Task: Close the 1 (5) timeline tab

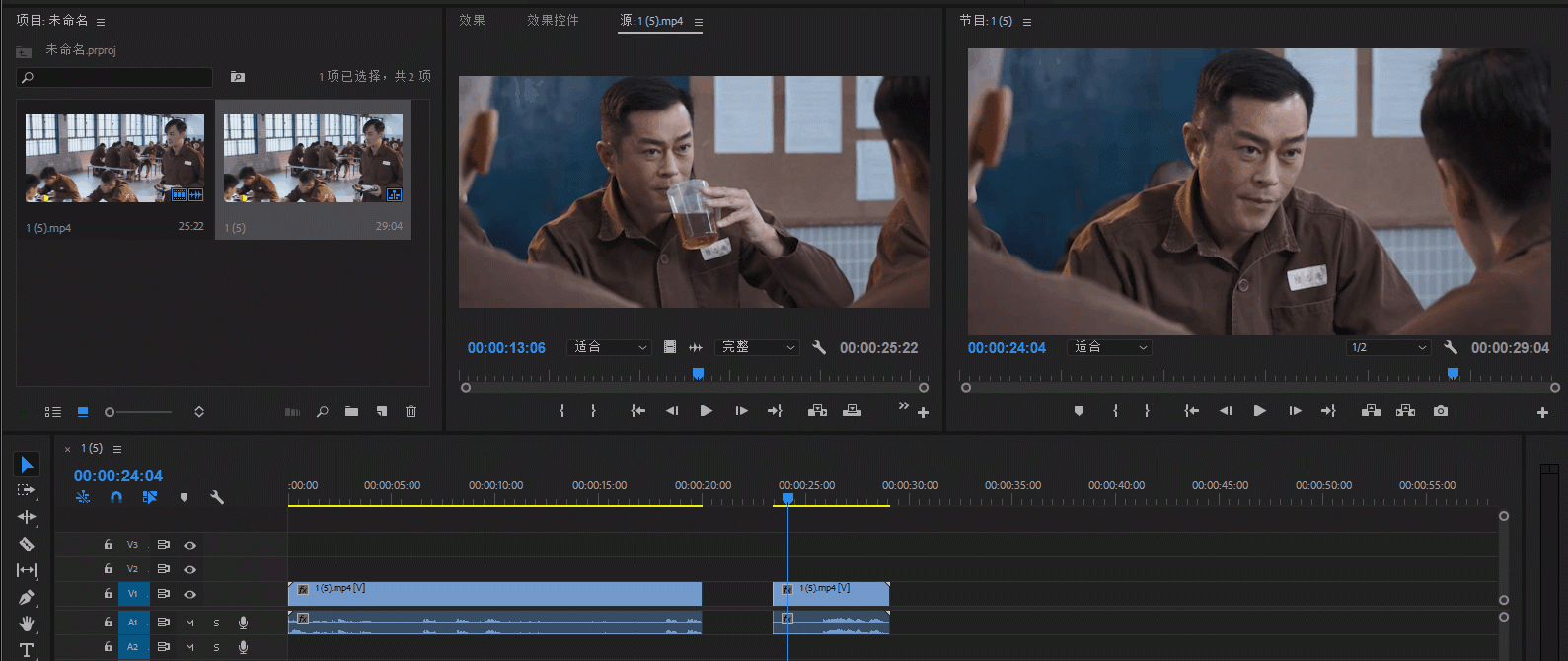Action: pyautogui.click(x=68, y=449)
